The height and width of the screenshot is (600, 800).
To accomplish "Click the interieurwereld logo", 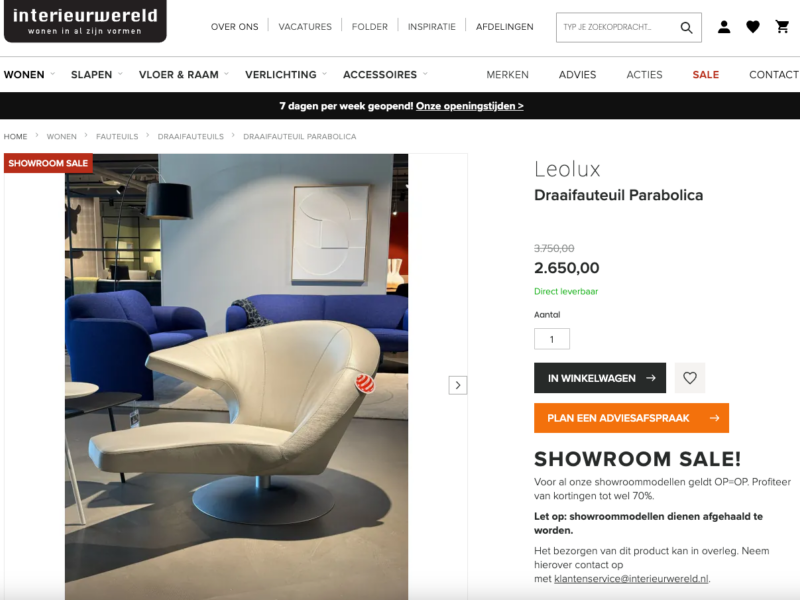I will [85, 21].
